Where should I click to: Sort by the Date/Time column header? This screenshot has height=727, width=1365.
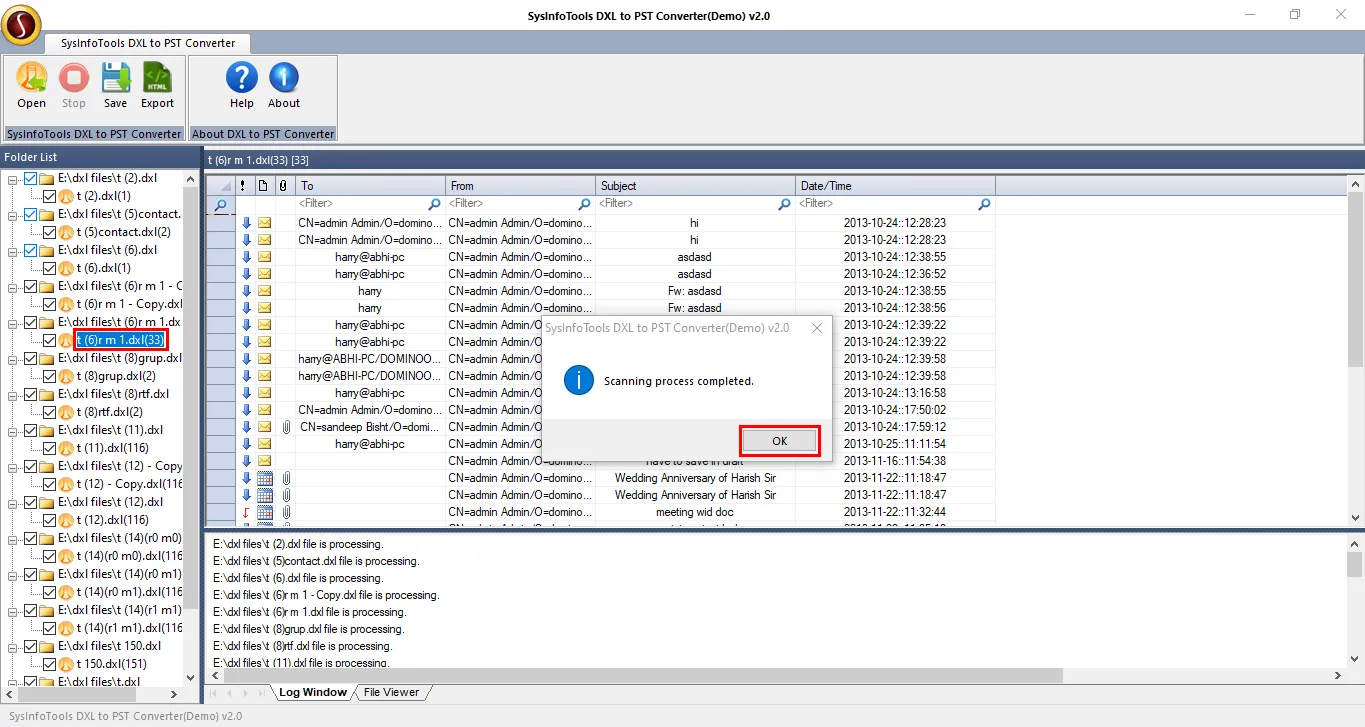pyautogui.click(x=895, y=186)
